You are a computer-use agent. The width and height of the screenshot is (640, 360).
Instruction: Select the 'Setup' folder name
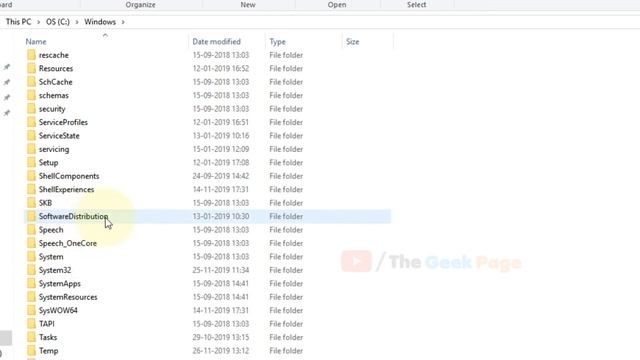pyautogui.click(x=49, y=163)
